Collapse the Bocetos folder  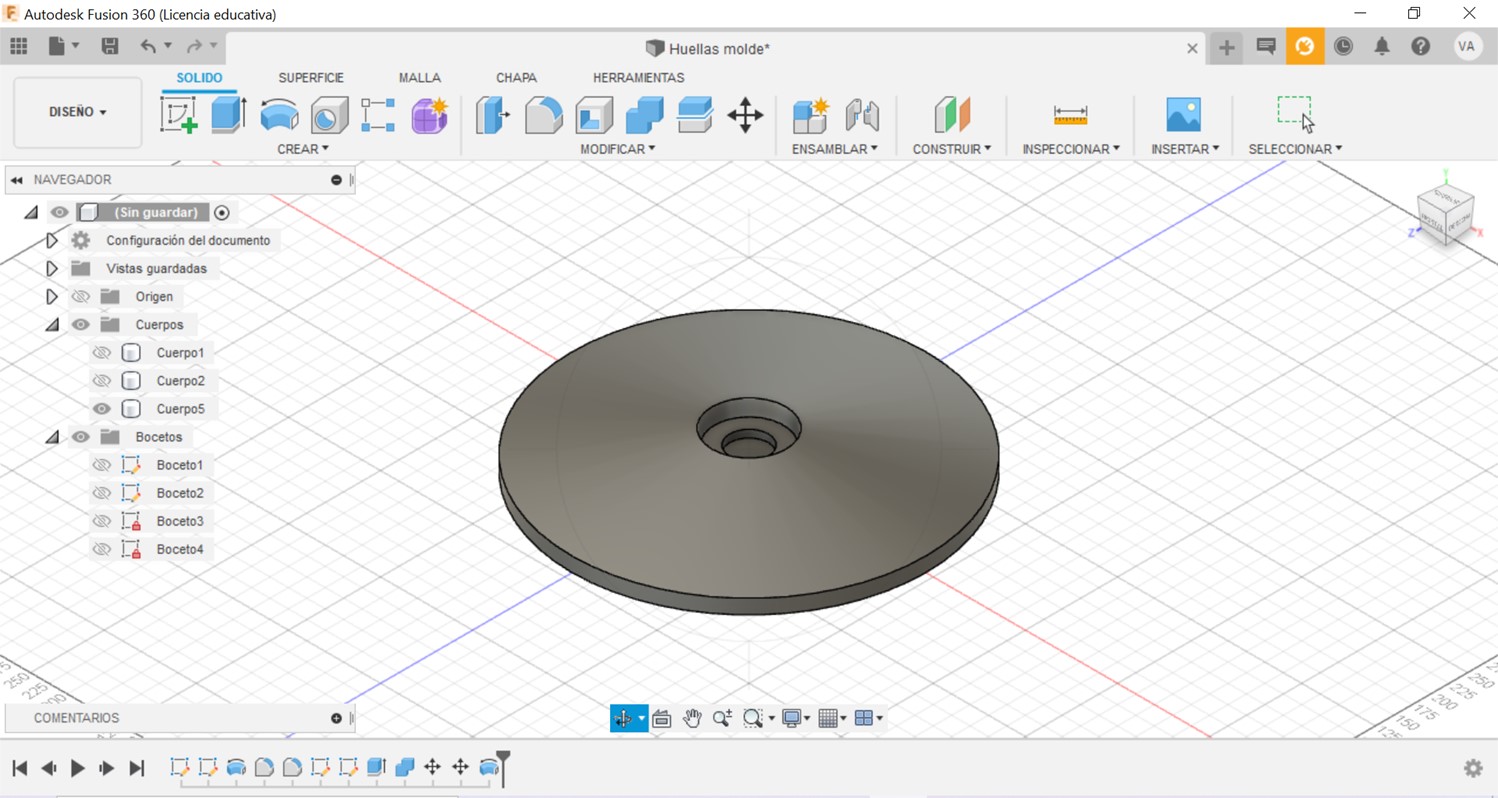pyautogui.click(x=52, y=437)
